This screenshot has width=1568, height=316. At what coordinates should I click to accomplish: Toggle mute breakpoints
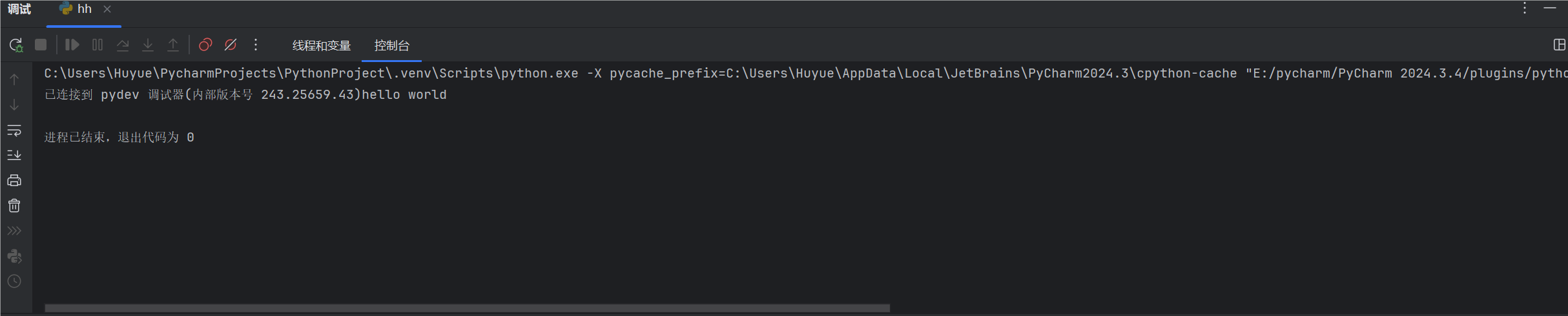click(231, 45)
